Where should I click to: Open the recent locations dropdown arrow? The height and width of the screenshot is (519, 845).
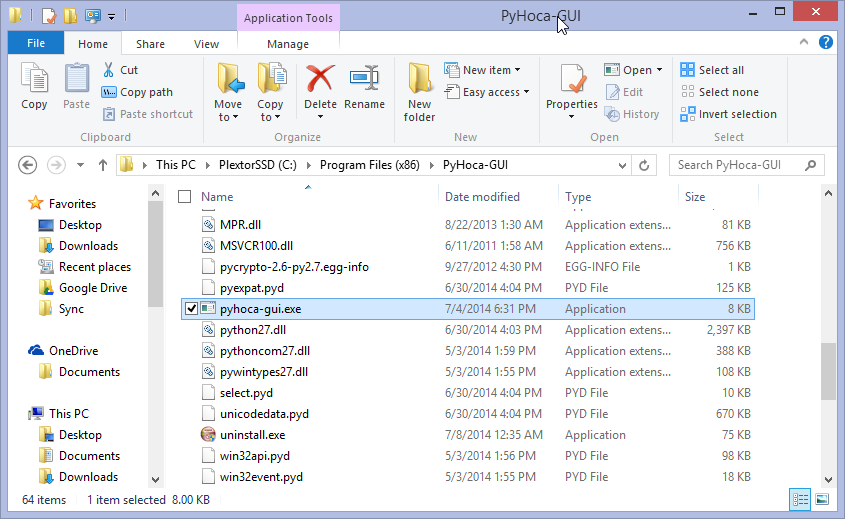tap(80, 165)
